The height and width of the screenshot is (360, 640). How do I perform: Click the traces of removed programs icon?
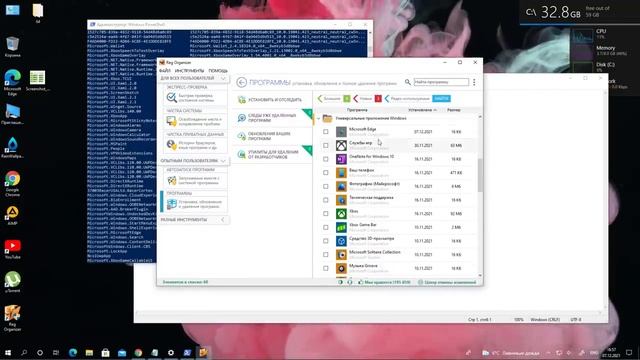(x=242, y=118)
